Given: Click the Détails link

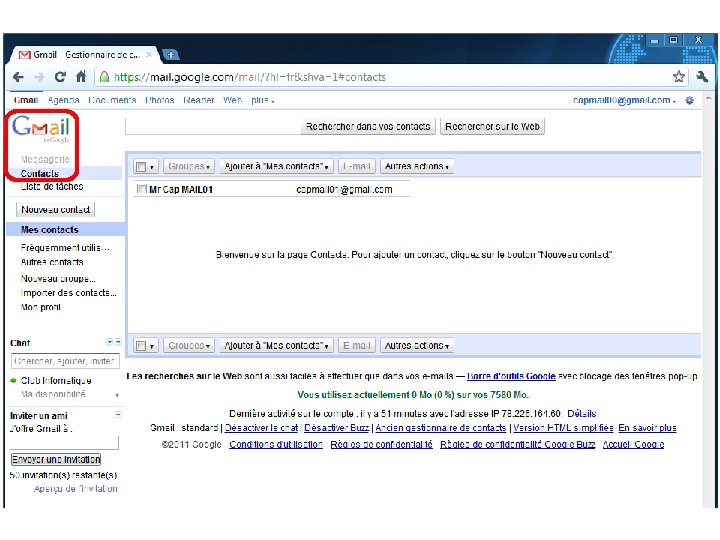Looking at the screenshot, I should (x=581, y=413).
